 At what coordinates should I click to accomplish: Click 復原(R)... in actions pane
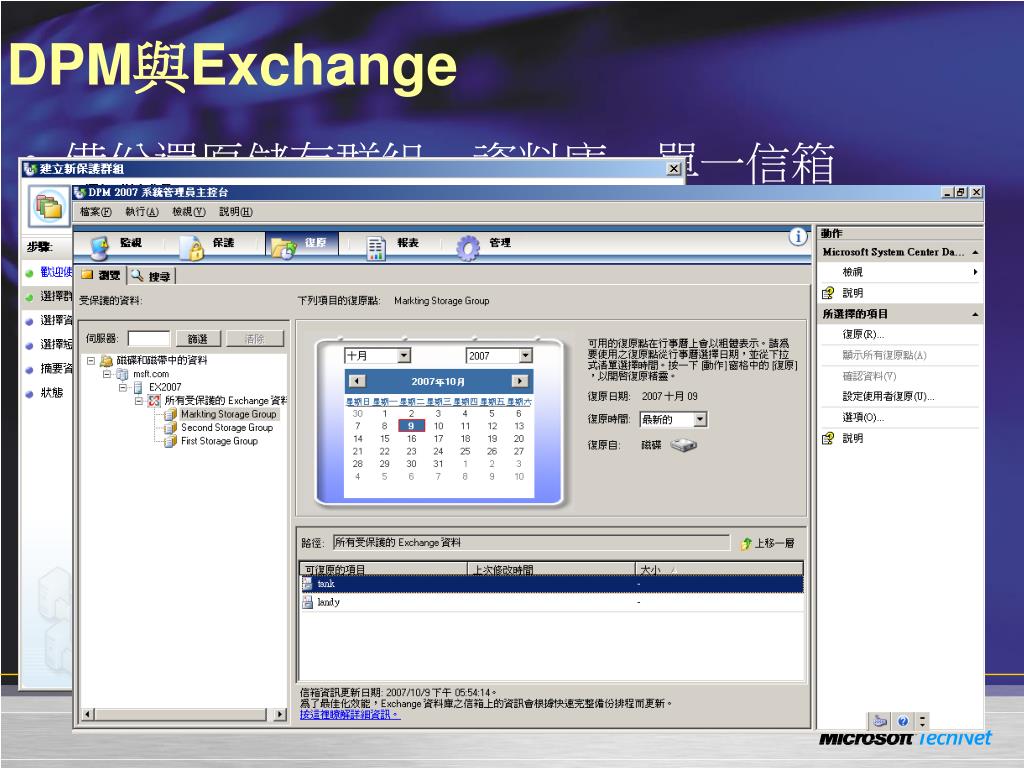tap(863, 334)
